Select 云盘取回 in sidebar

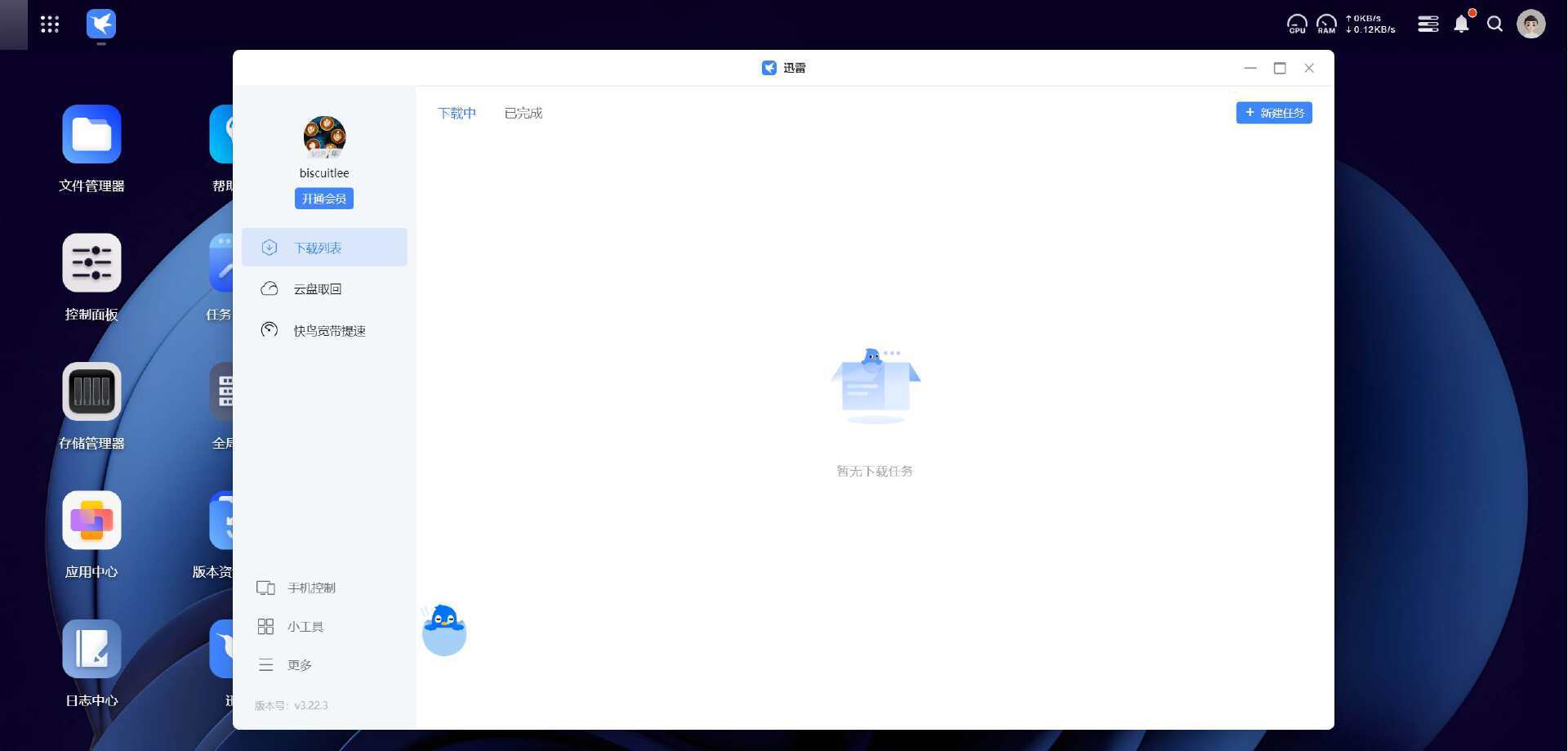coord(324,288)
